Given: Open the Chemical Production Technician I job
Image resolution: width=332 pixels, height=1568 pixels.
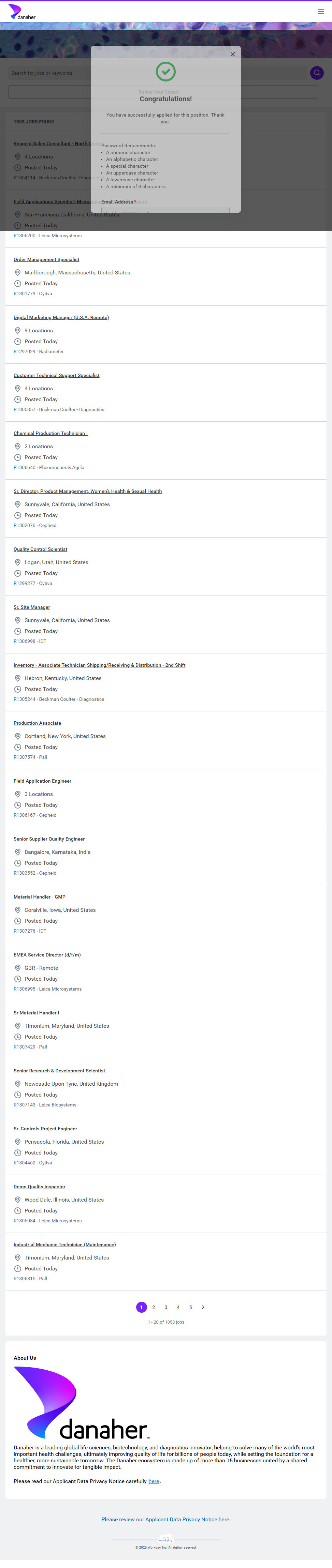Looking at the screenshot, I should pyautogui.click(x=50, y=433).
